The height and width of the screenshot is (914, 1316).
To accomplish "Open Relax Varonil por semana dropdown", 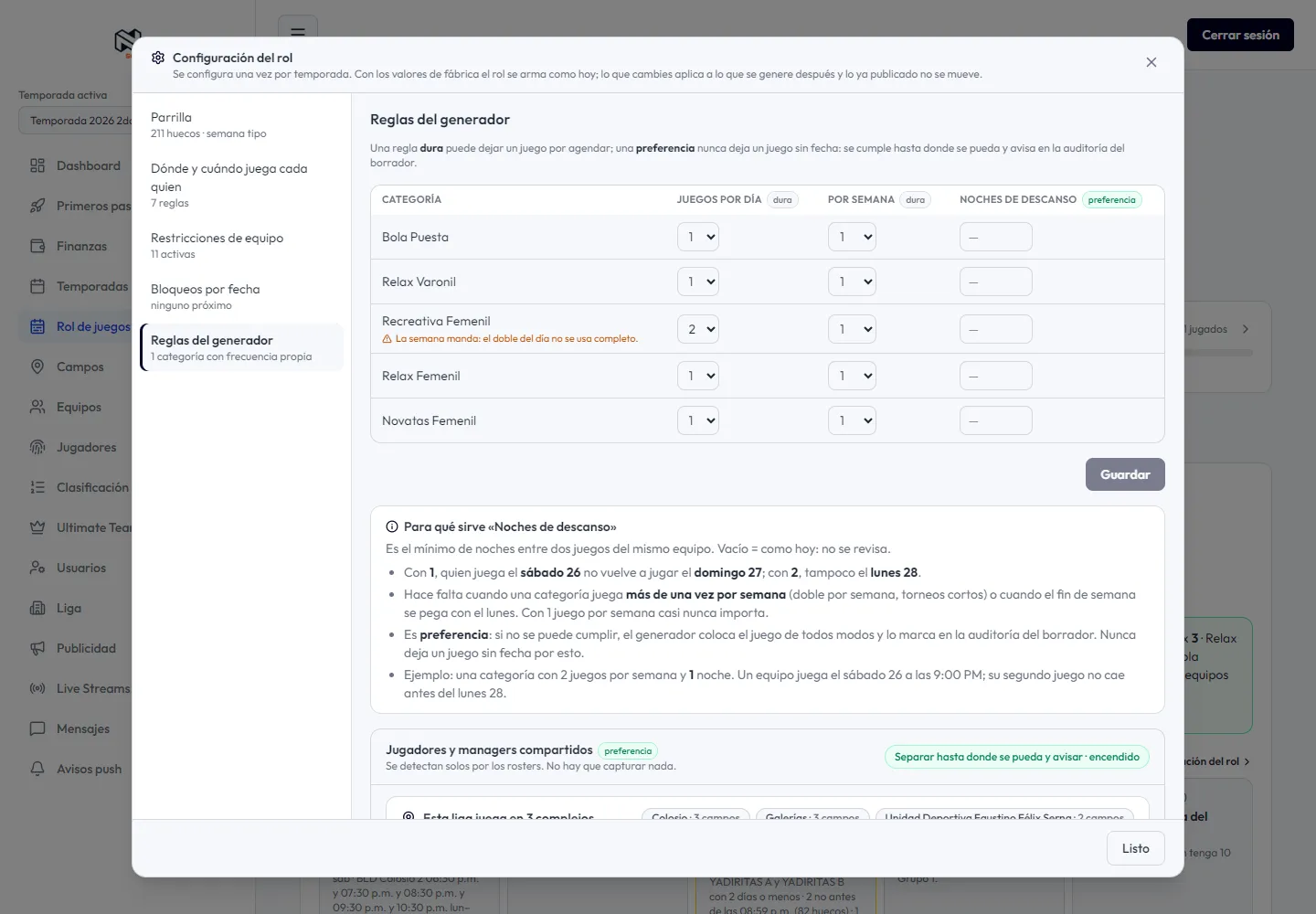I will click(852, 282).
